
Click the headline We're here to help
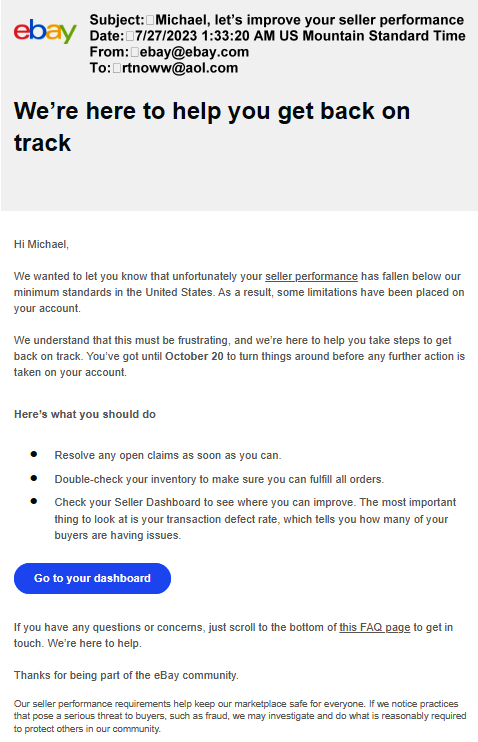click(x=212, y=127)
